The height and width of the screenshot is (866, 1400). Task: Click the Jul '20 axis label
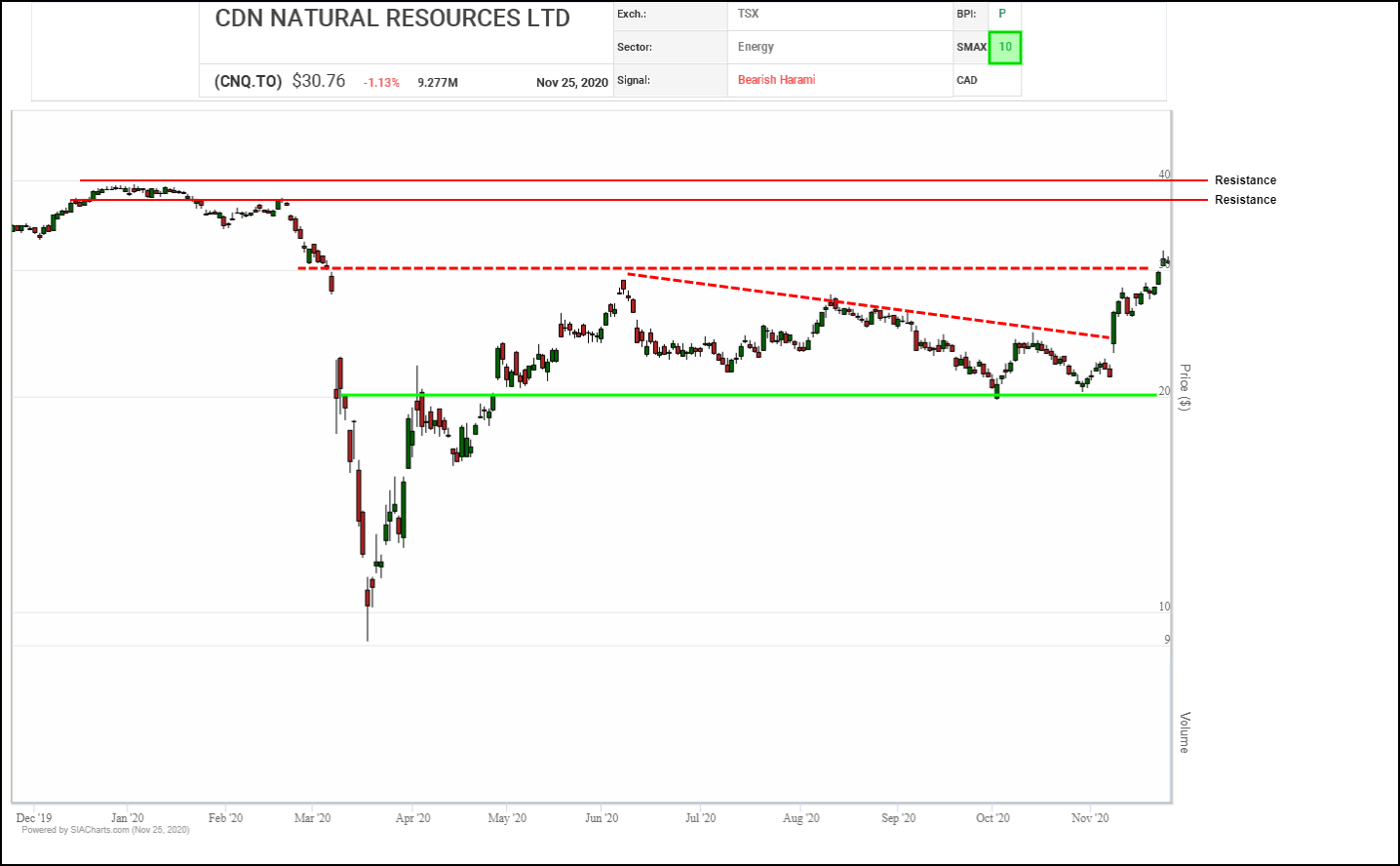(x=700, y=818)
